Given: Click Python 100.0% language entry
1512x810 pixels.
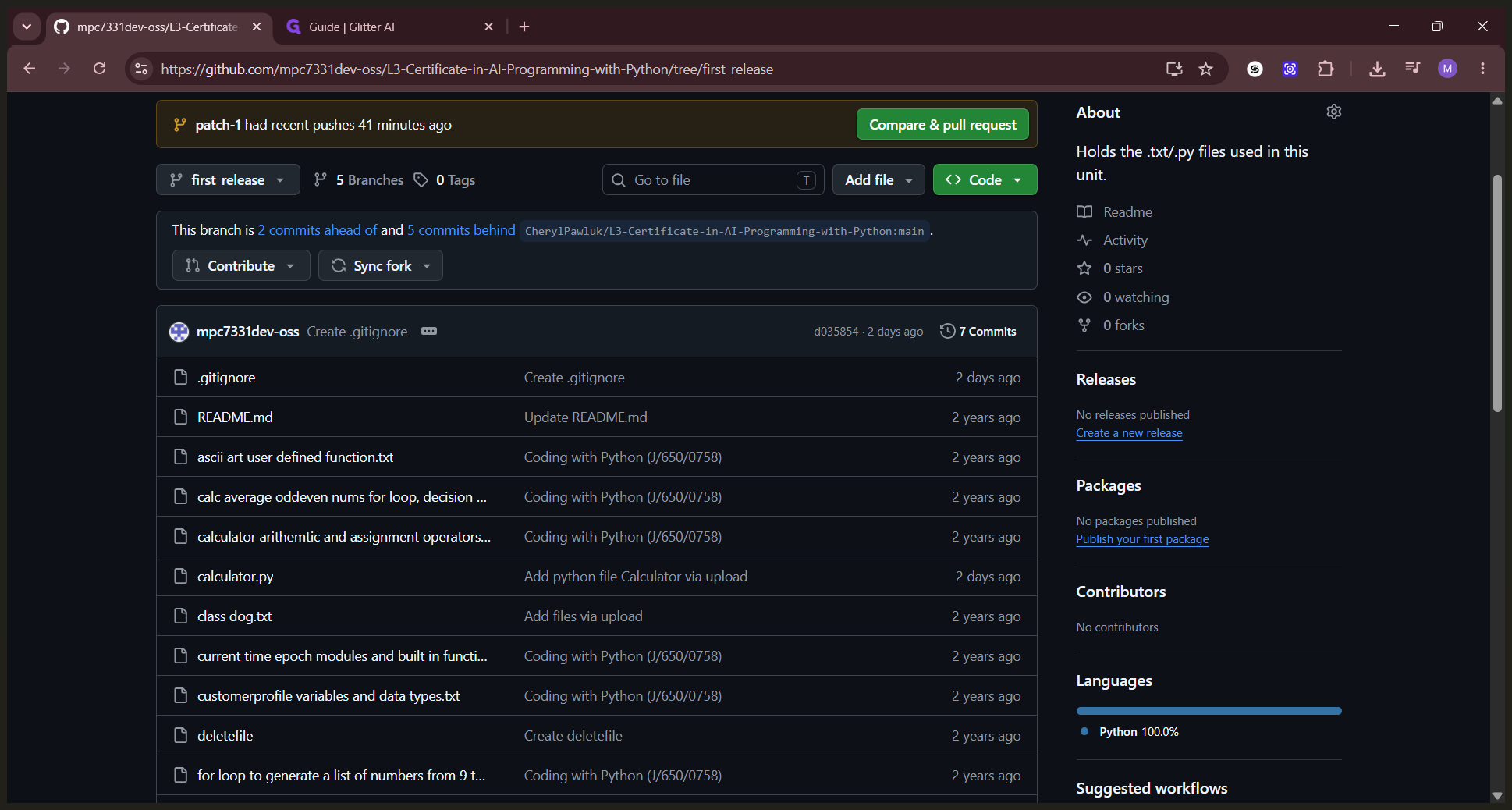Looking at the screenshot, I should (1130, 731).
